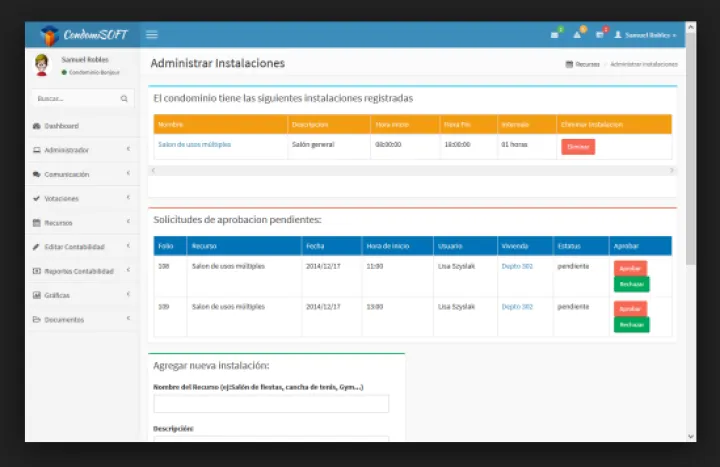Click the Nombre del Recurso input field
The height and width of the screenshot is (467, 720).
[271, 404]
